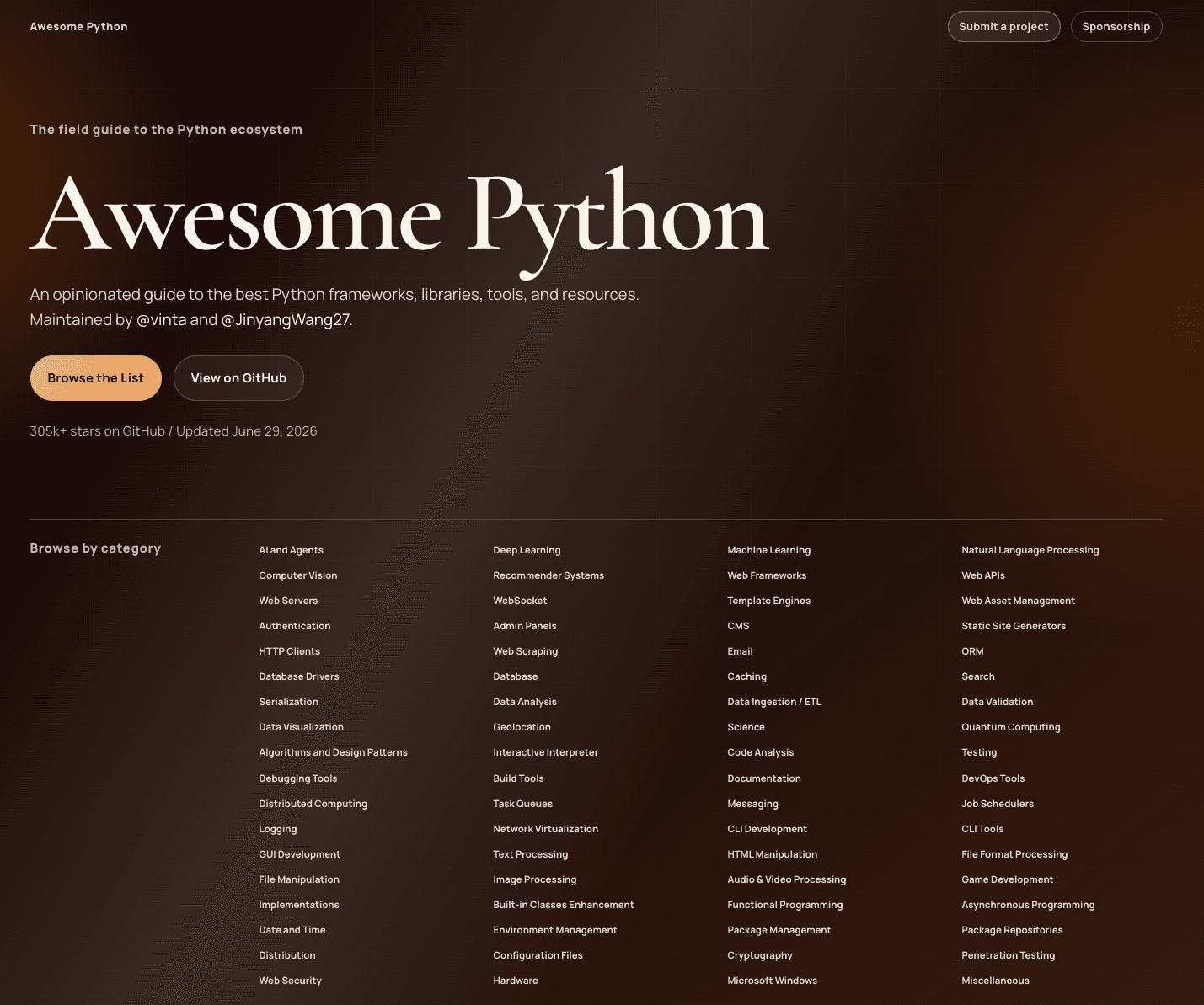
Task: Open the Authentication category
Action: click(x=294, y=626)
